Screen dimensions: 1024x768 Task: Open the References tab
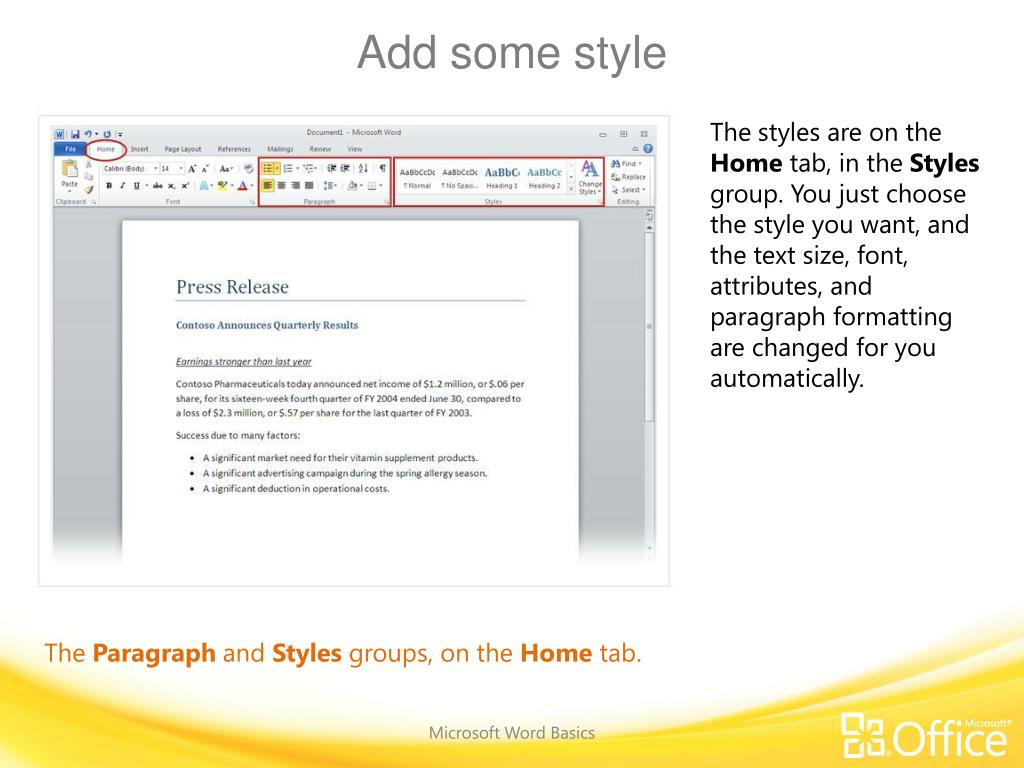point(234,149)
